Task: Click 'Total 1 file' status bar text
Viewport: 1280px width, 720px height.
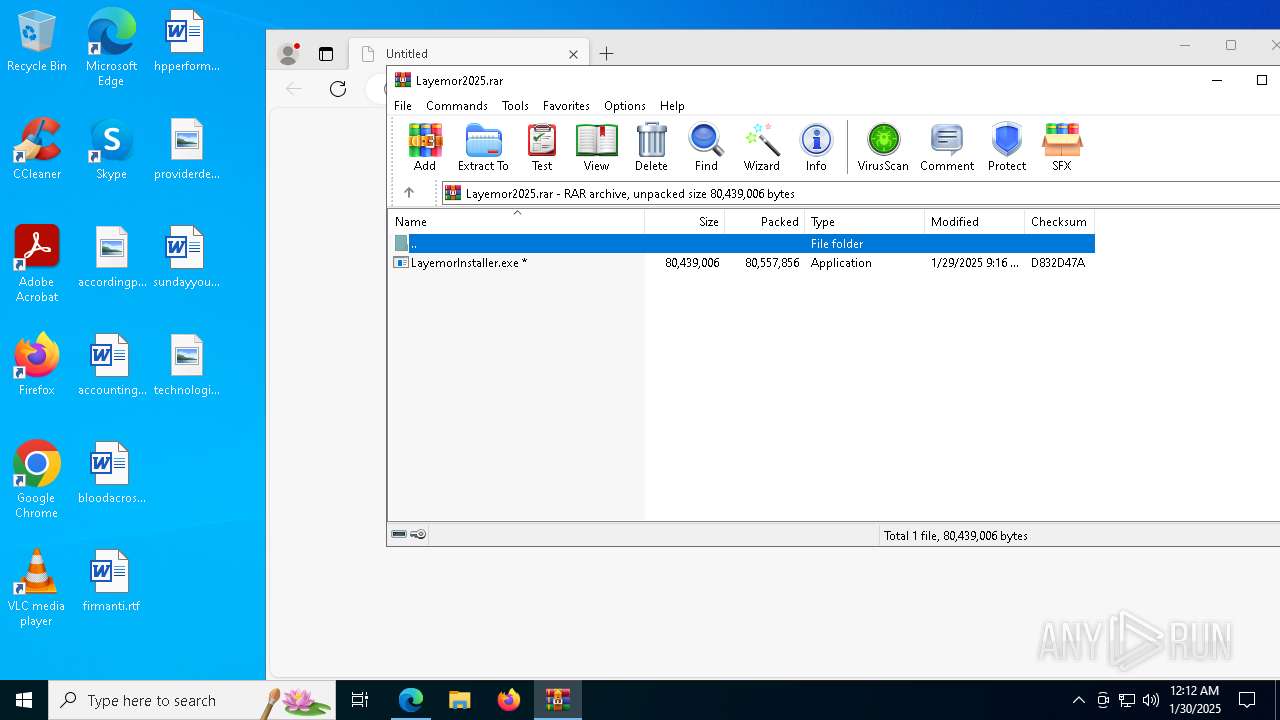Action: [x=956, y=536]
